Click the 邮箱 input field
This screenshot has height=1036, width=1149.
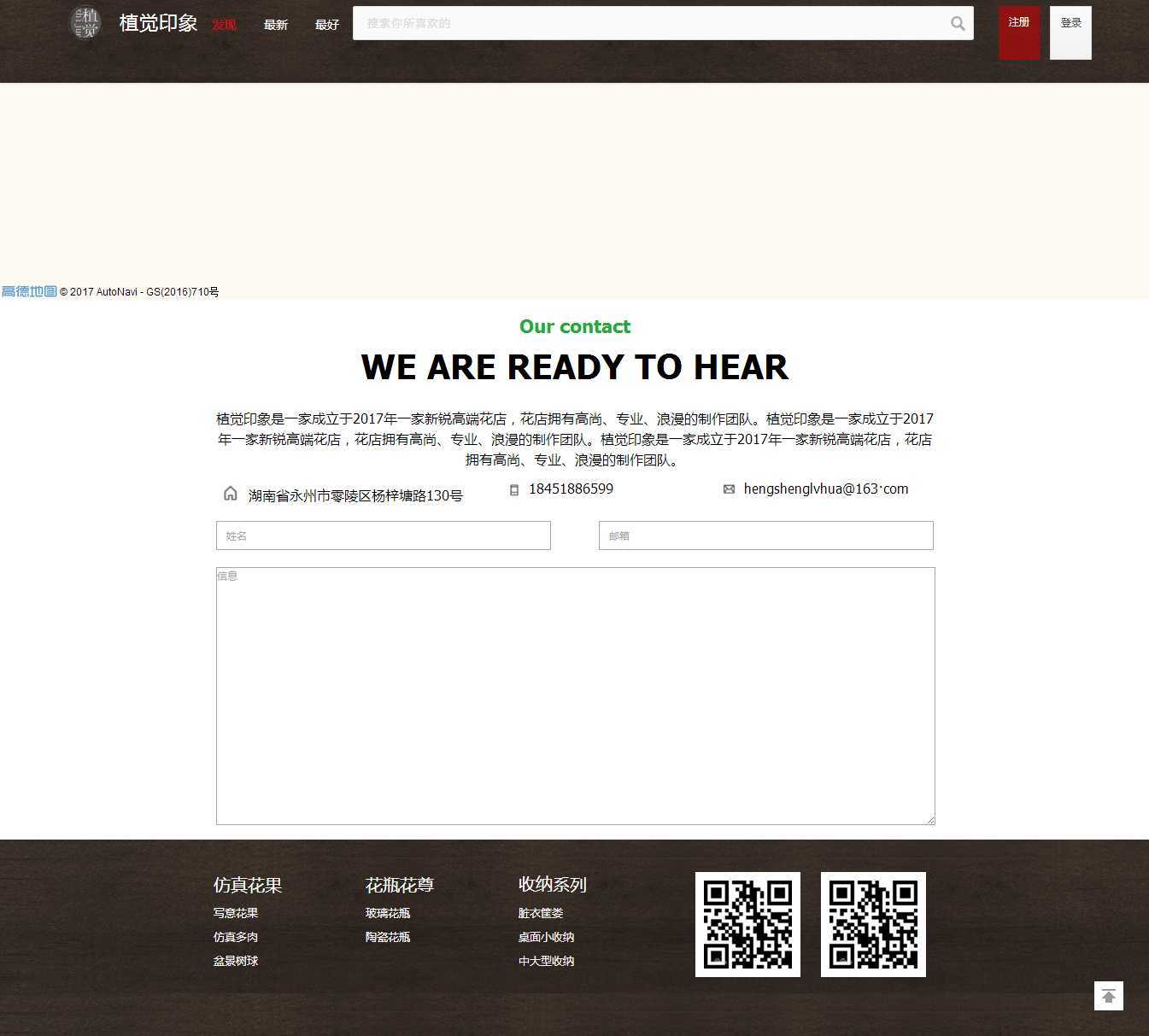click(765, 536)
